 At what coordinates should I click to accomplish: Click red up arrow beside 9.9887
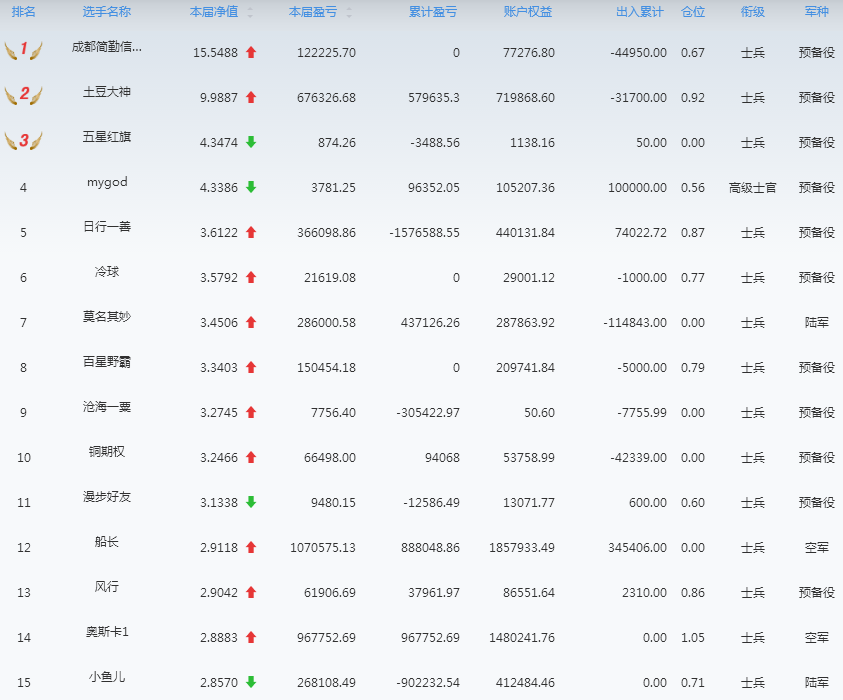click(x=251, y=97)
